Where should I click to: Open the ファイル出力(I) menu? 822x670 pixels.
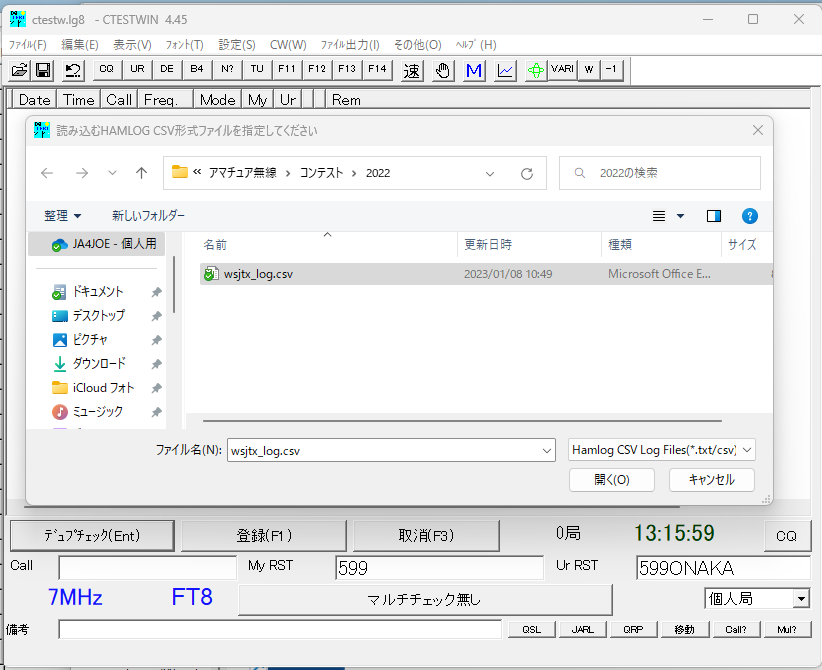[350, 45]
